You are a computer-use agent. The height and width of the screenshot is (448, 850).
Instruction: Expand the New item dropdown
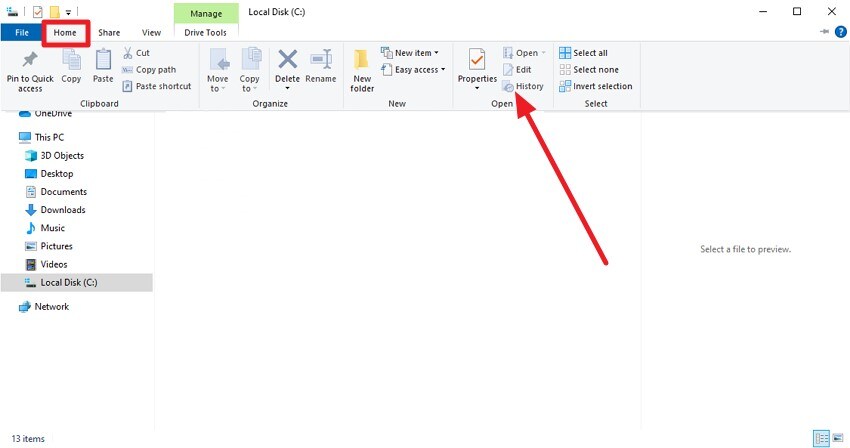pos(410,53)
